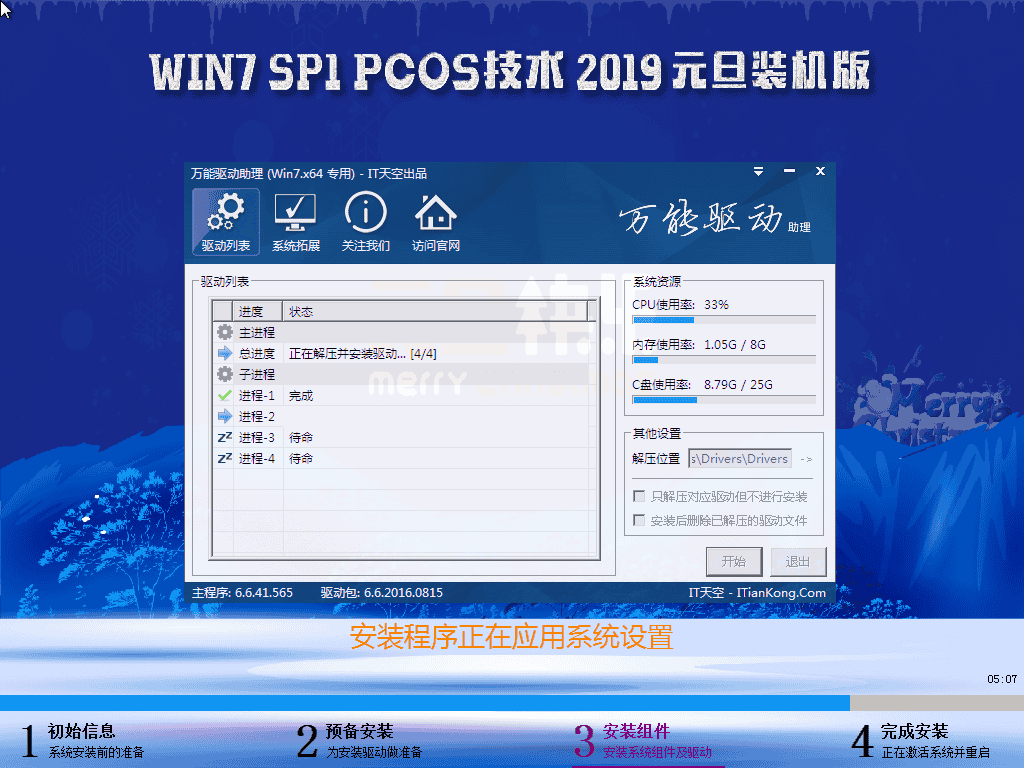Click the sleep icon beside 进程-3
This screenshot has width=1024, height=768.
(225, 437)
